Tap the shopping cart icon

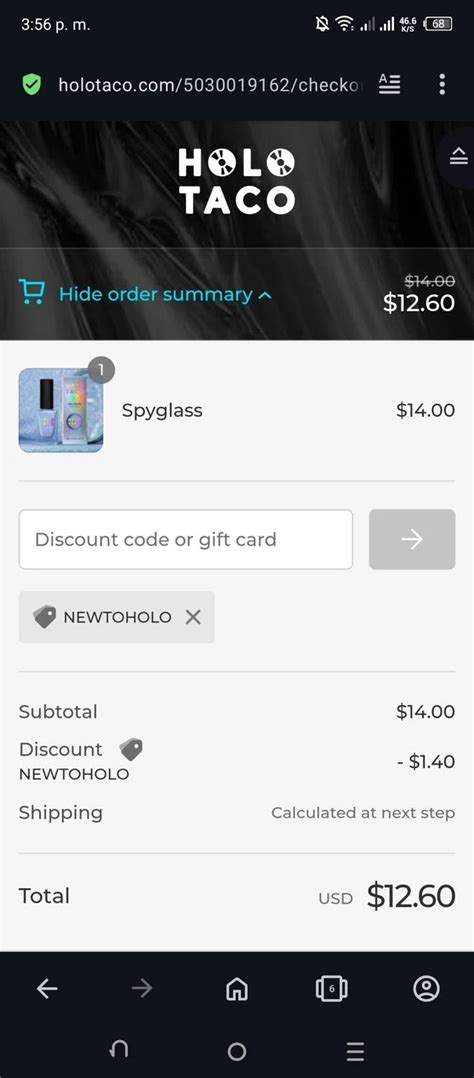(x=32, y=292)
